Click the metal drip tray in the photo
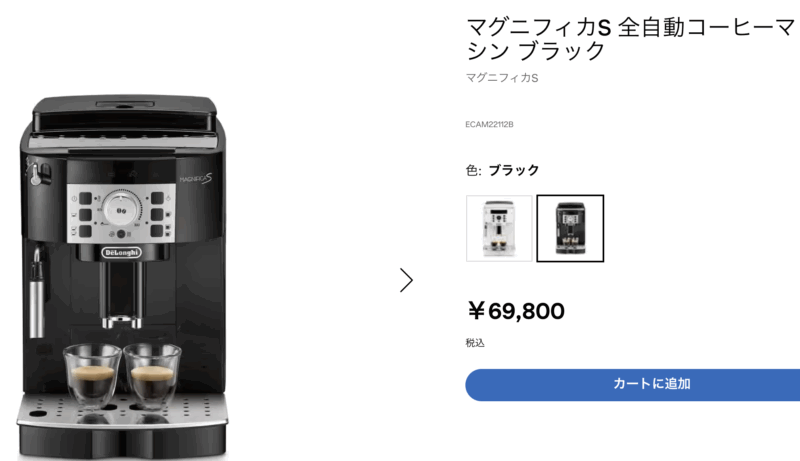The width and height of the screenshot is (800, 461). pyautogui.click(x=122, y=411)
